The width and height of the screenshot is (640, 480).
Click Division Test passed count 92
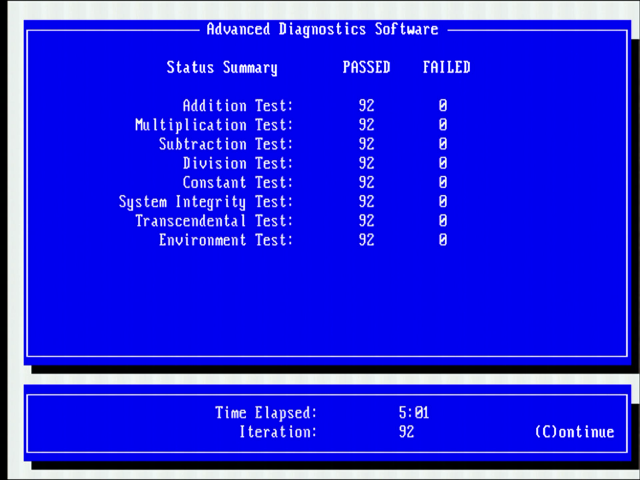[367, 163]
